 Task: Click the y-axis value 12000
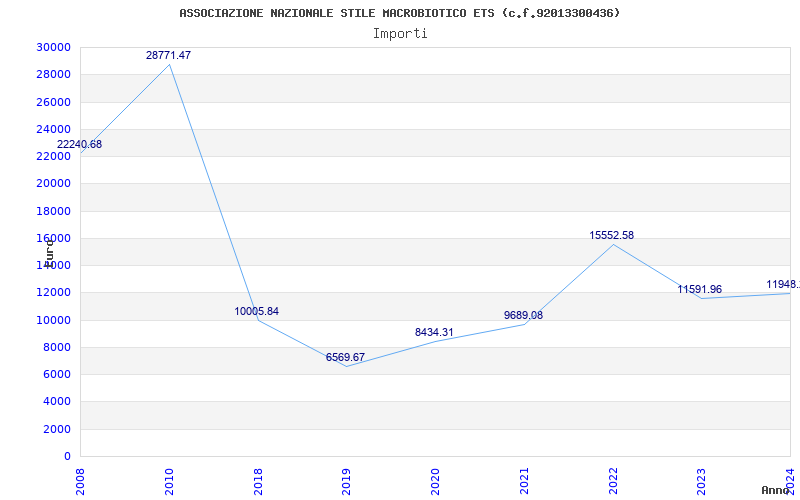click(x=54, y=293)
